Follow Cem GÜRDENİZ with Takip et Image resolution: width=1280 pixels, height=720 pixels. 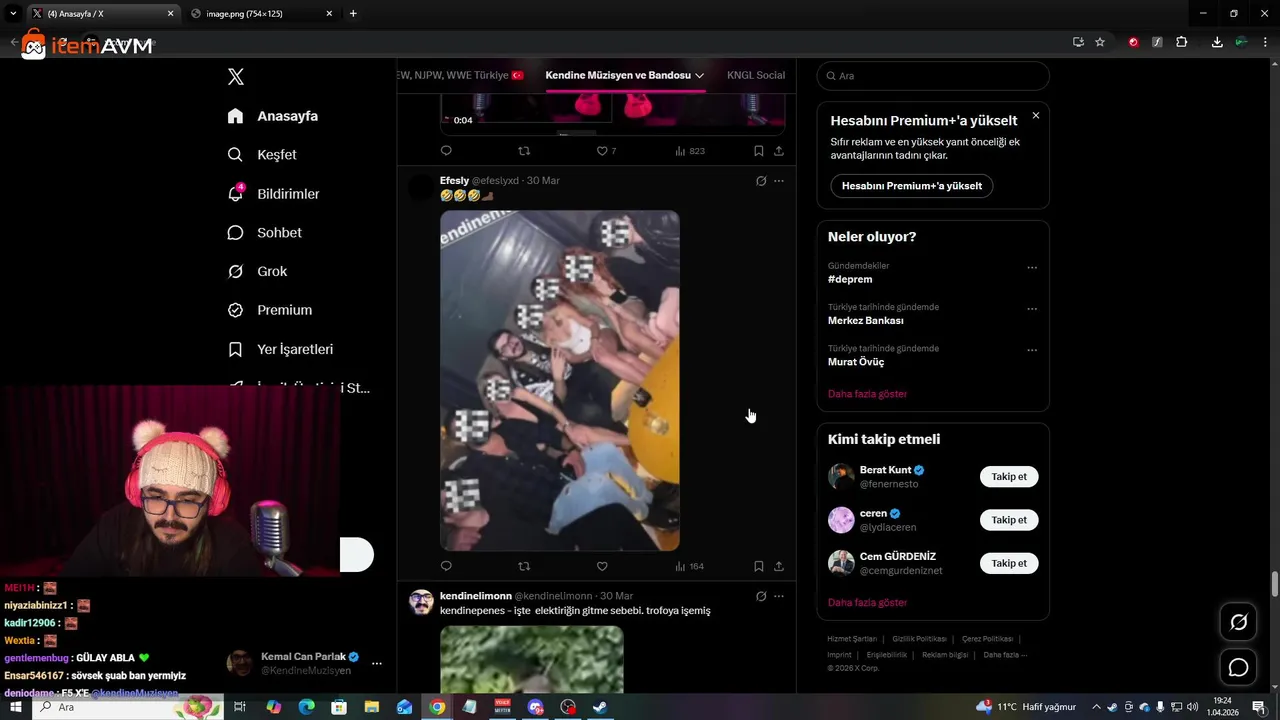1009,564
